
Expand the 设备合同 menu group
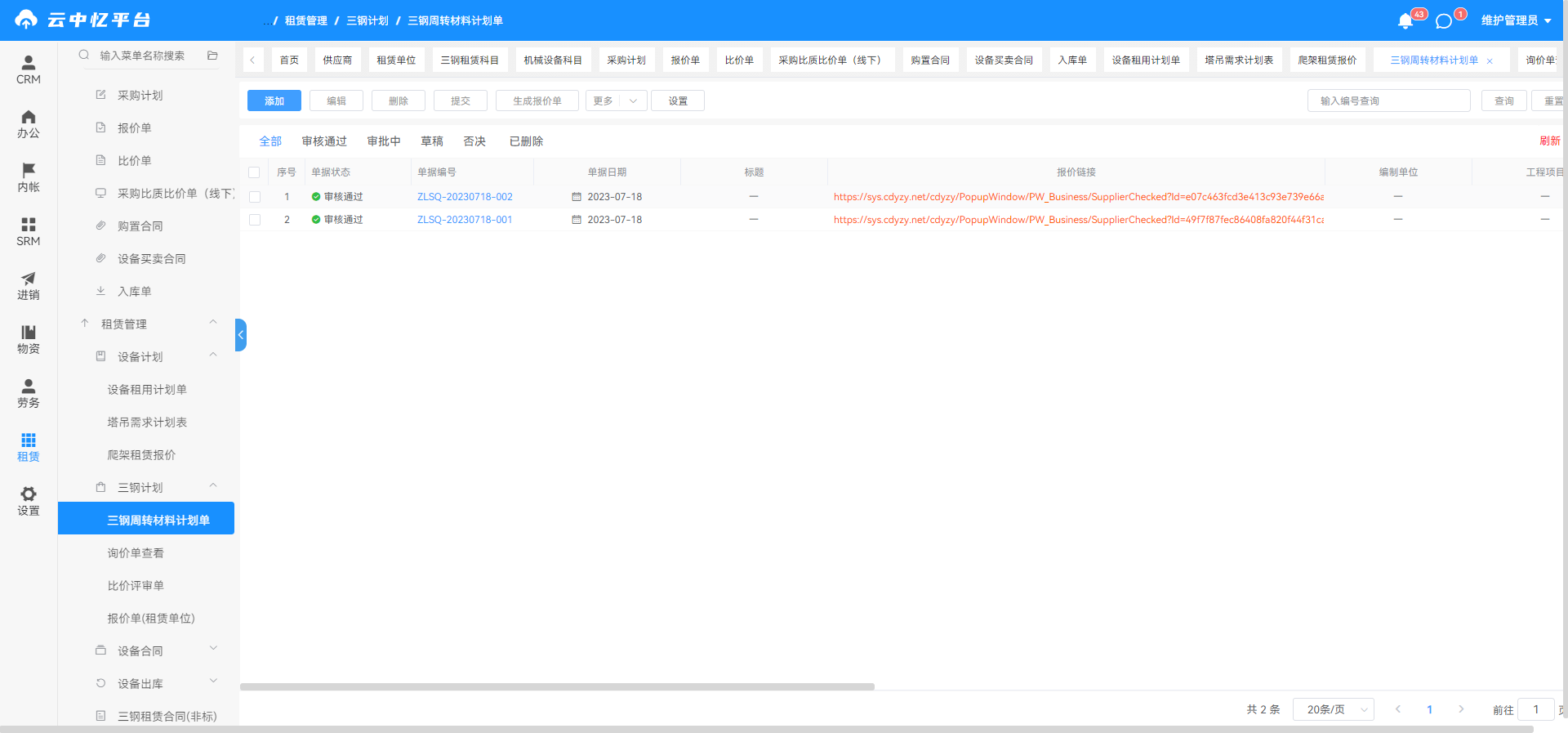[157, 650]
